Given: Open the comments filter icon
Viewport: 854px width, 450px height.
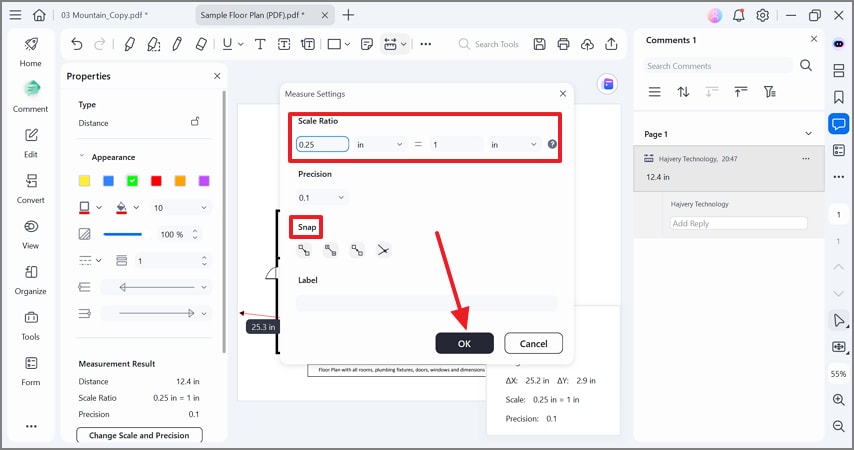Looking at the screenshot, I should [x=769, y=92].
